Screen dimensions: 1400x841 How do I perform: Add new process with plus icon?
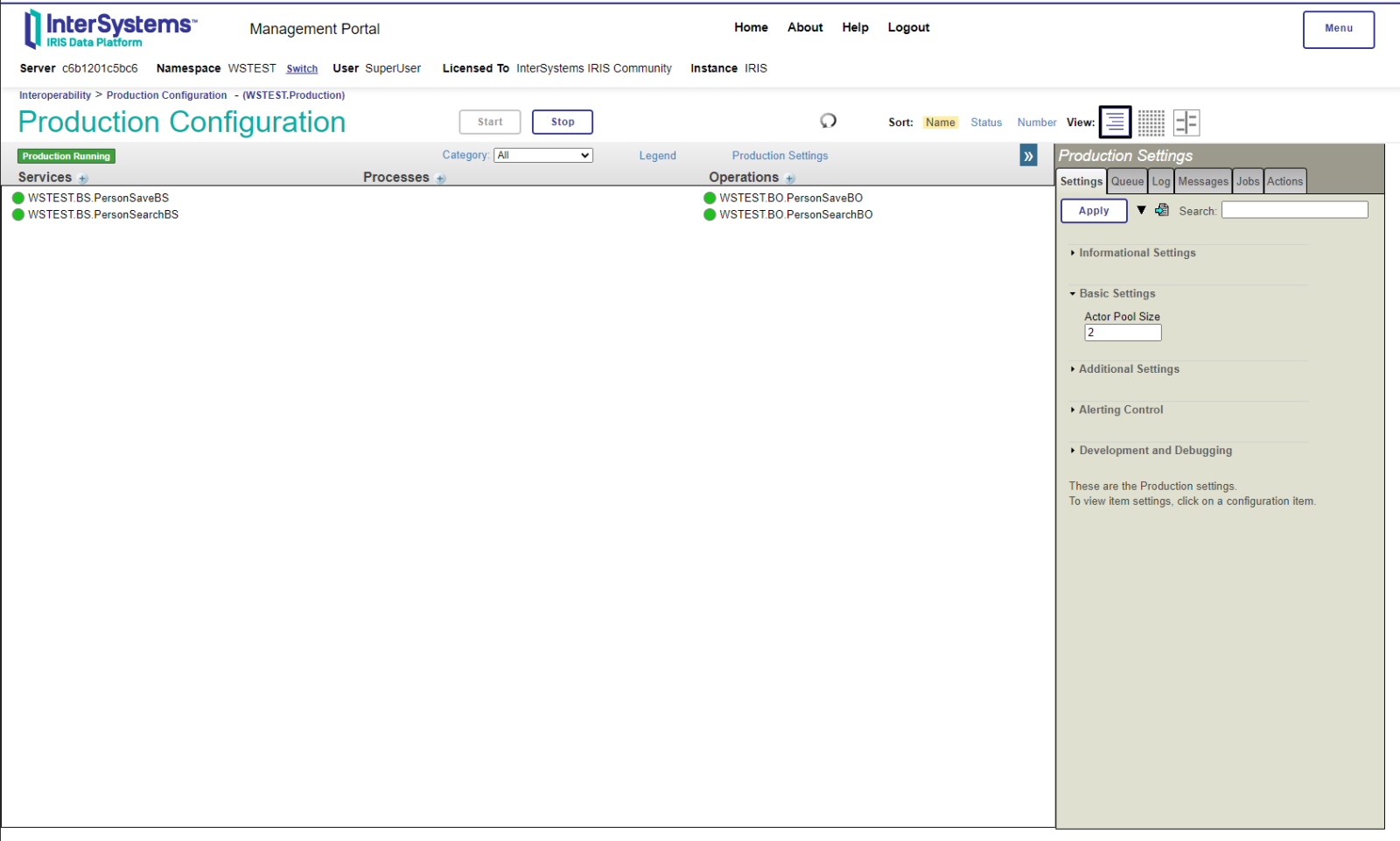point(441,179)
